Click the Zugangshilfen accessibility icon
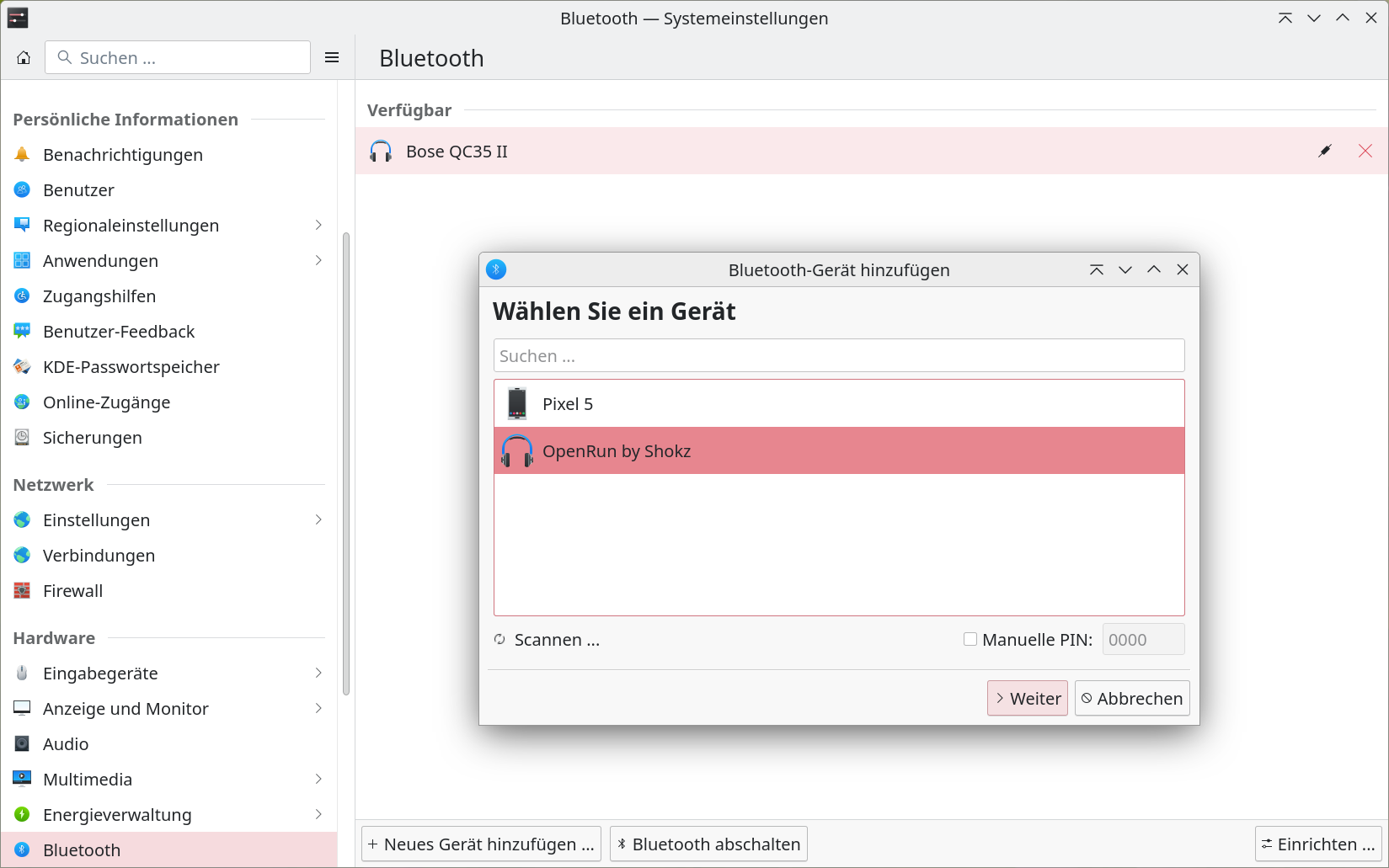Screen dimensions: 1389x868 pyautogui.click(x=23, y=296)
